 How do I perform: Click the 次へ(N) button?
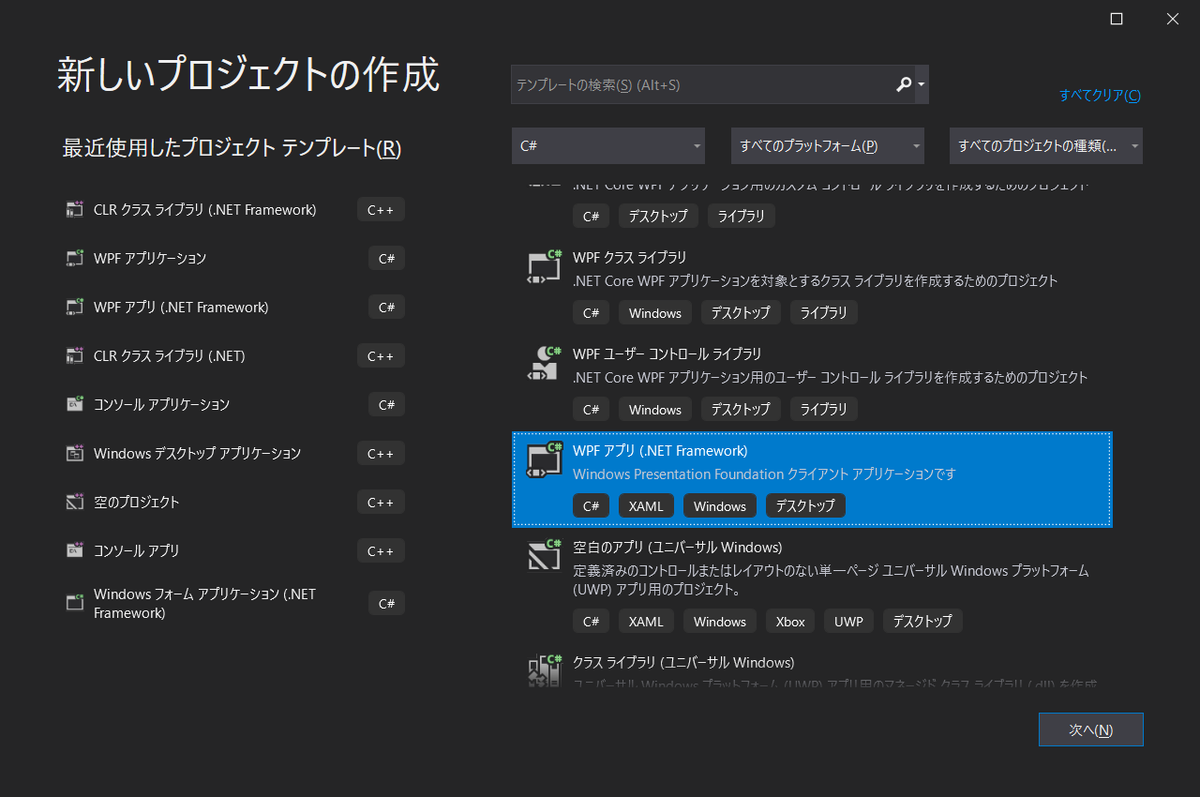tap(1091, 730)
